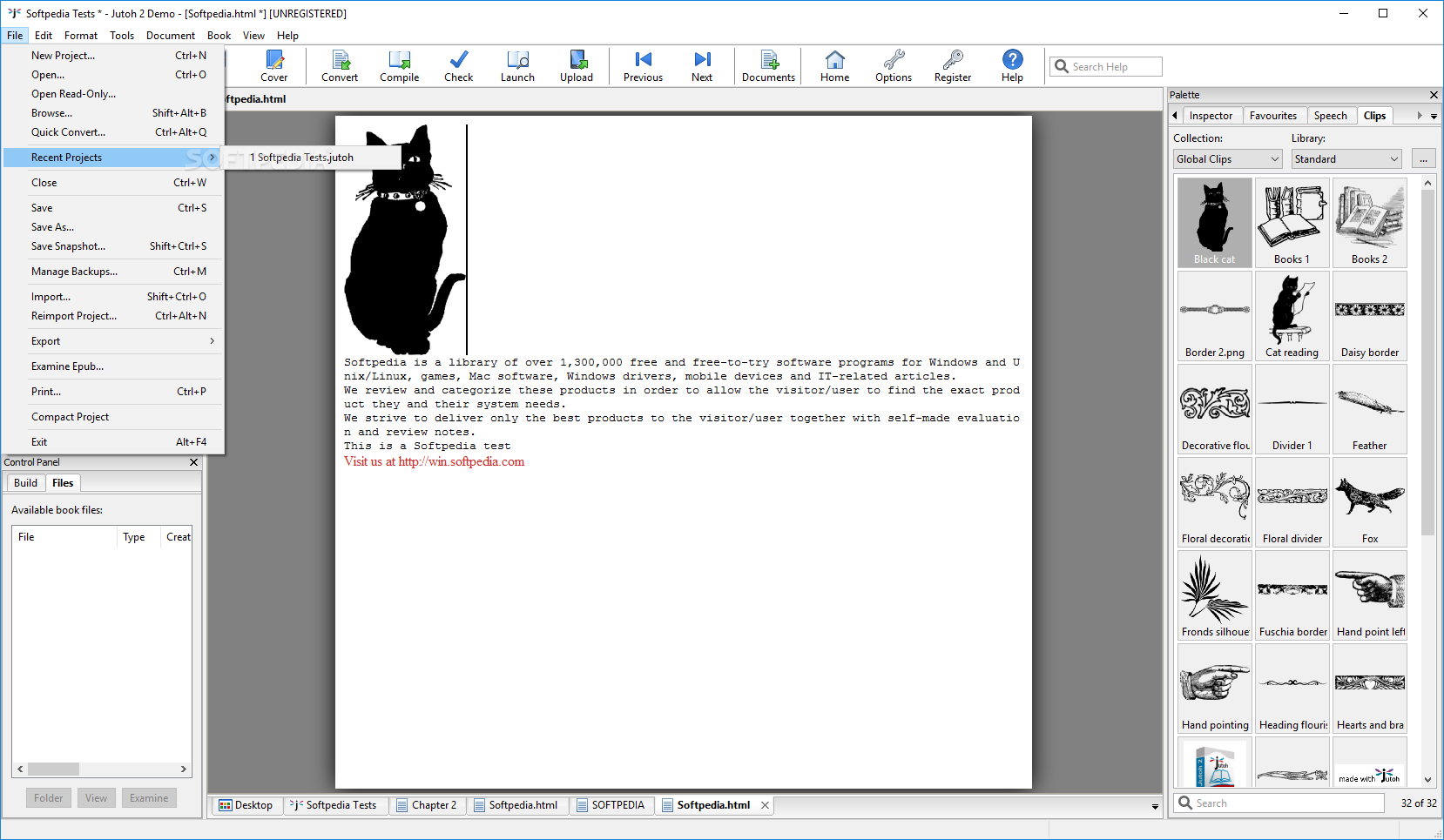This screenshot has width=1444, height=840.
Task: Open Help question mark icon
Action: [1012, 66]
